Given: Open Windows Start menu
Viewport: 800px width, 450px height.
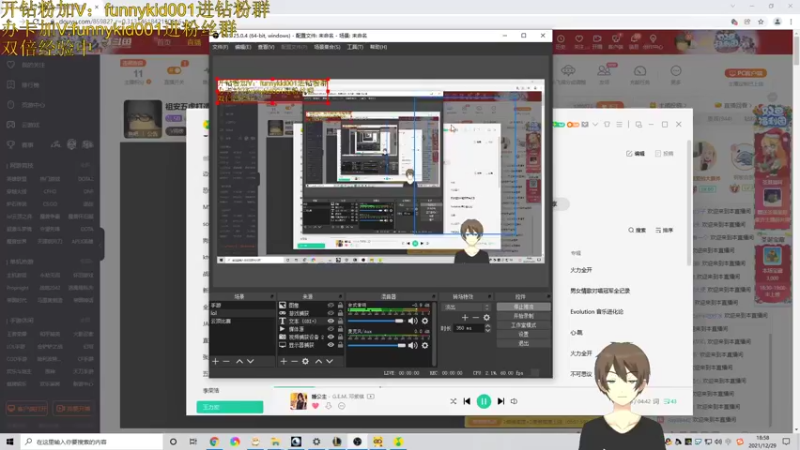Looking at the screenshot, I should pos(10,441).
